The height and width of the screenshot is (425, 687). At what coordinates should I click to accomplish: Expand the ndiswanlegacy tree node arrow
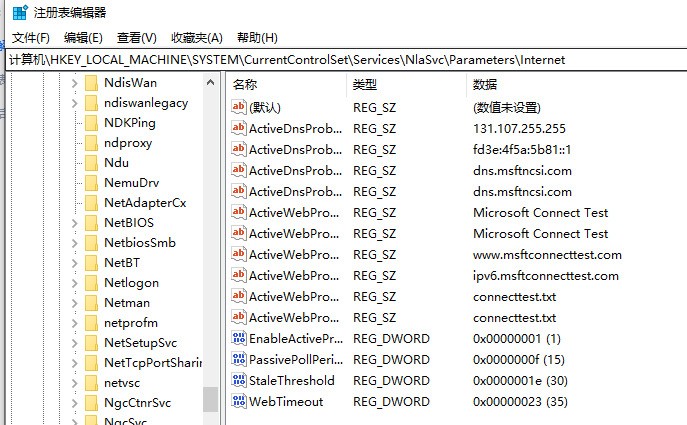tap(74, 103)
